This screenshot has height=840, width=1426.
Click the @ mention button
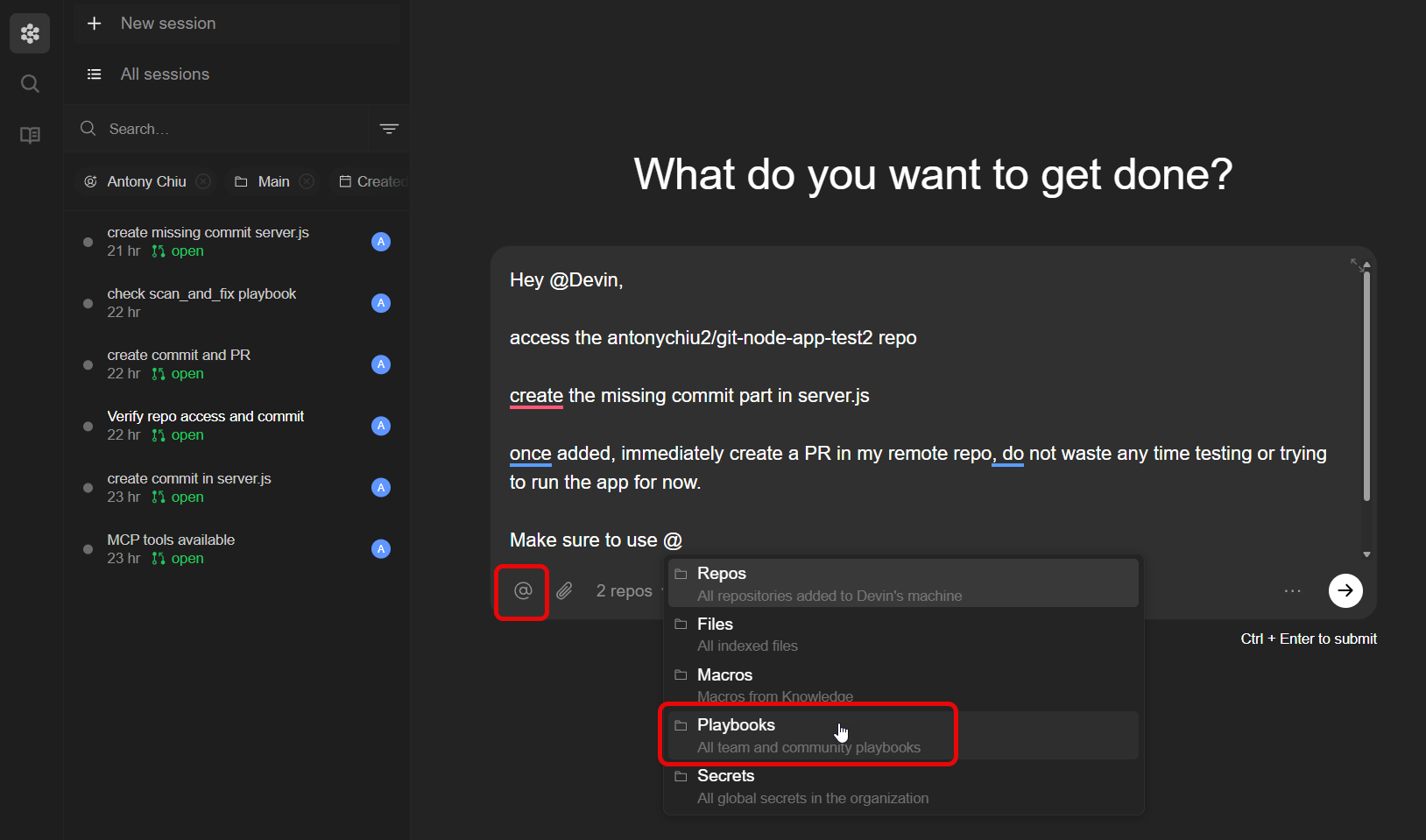point(523,591)
